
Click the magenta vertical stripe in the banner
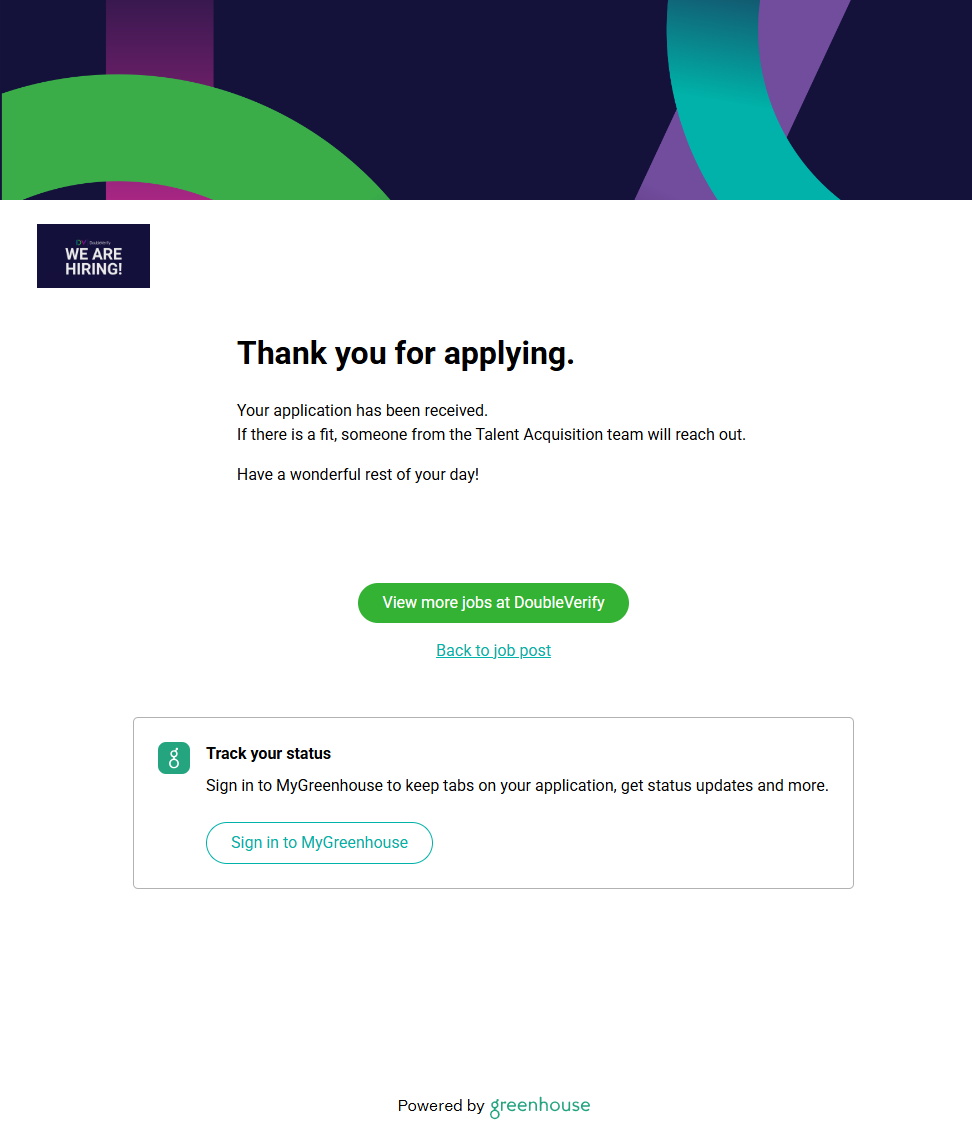(x=159, y=40)
